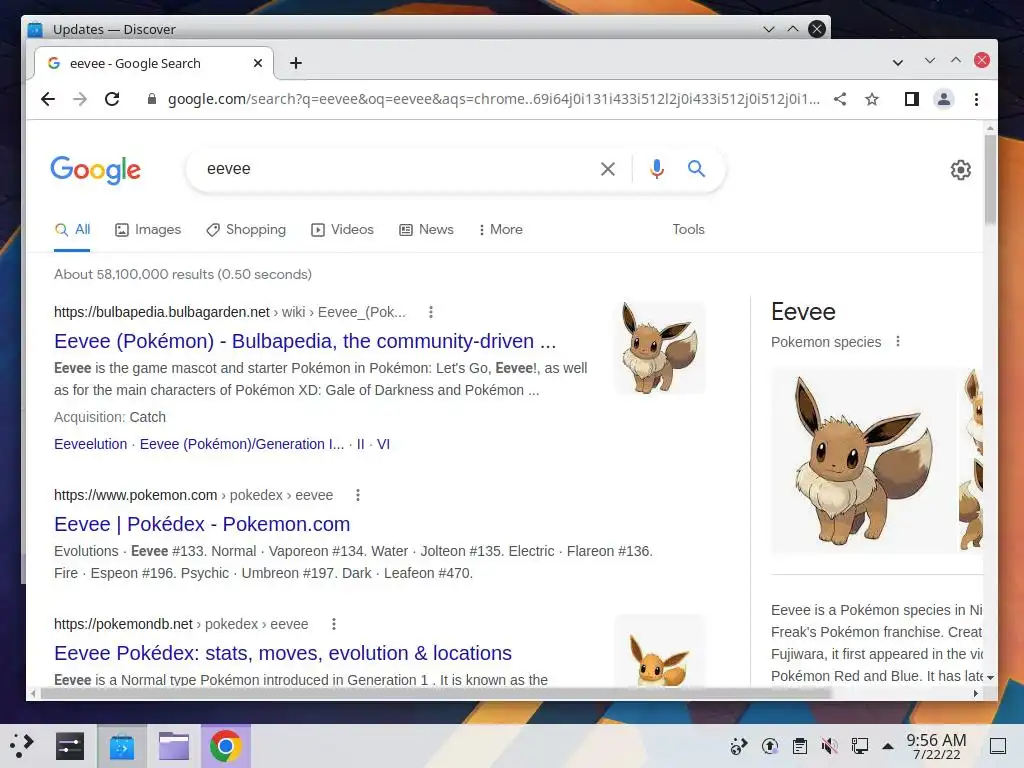Viewport: 1024px width, 768px height.
Task: Open Chrome side panel
Action: click(912, 99)
